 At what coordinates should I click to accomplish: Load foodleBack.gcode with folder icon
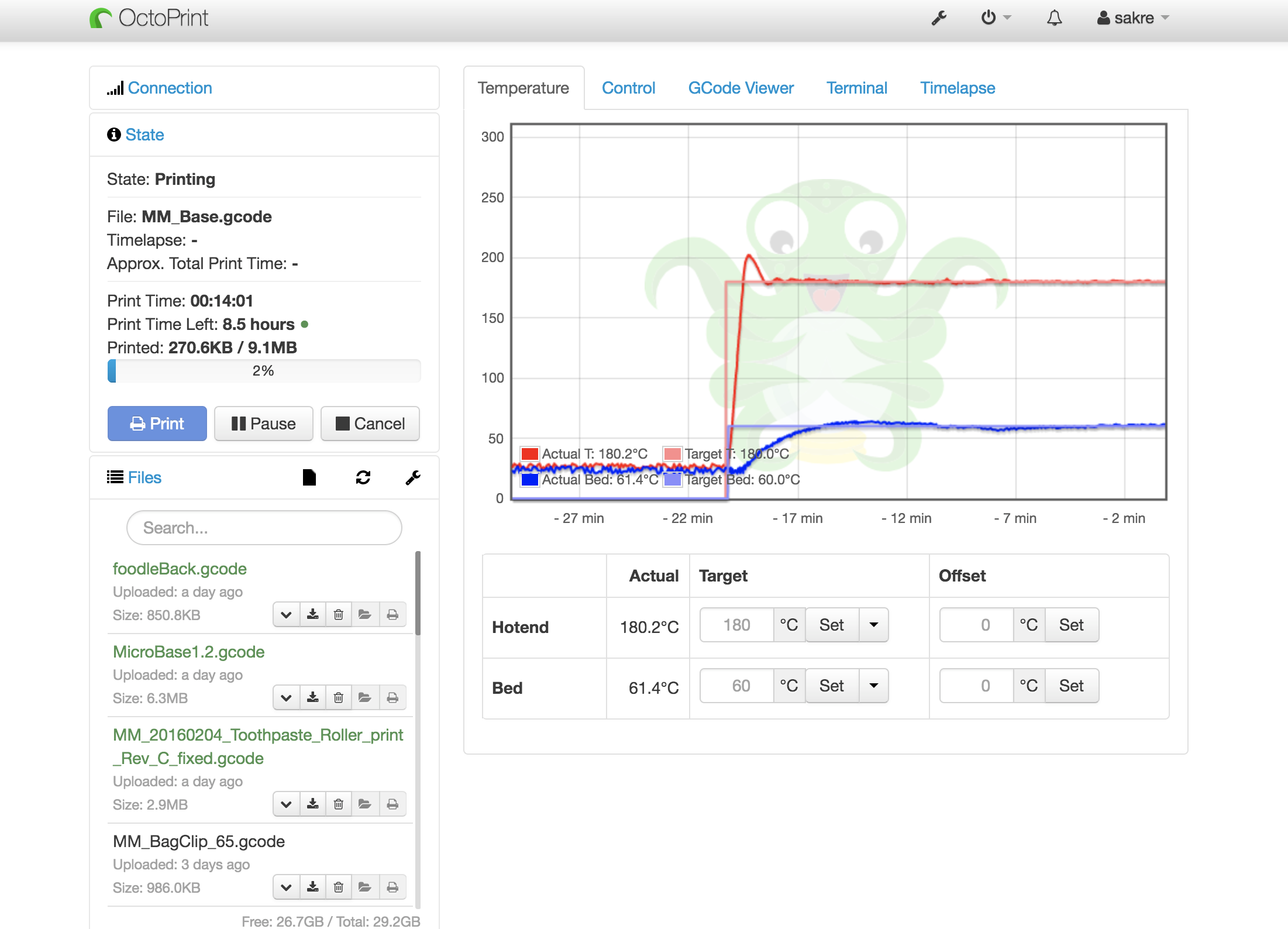point(365,615)
